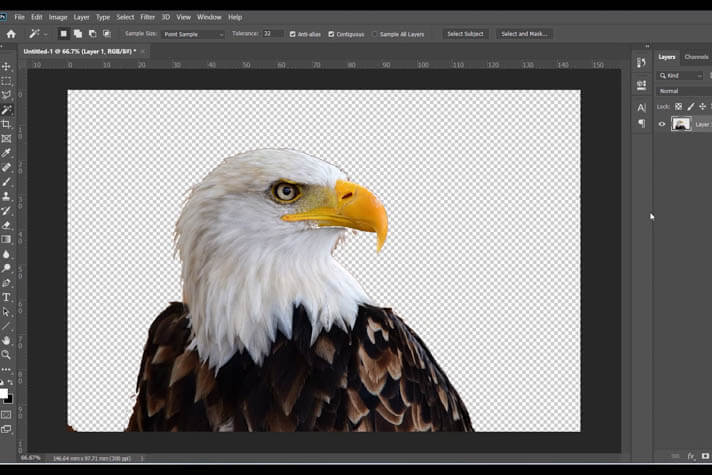Image resolution: width=712 pixels, height=475 pixels.
Task: Open the Sample Size dropdown
Action: pyautogui.click(x=193, y=34)
